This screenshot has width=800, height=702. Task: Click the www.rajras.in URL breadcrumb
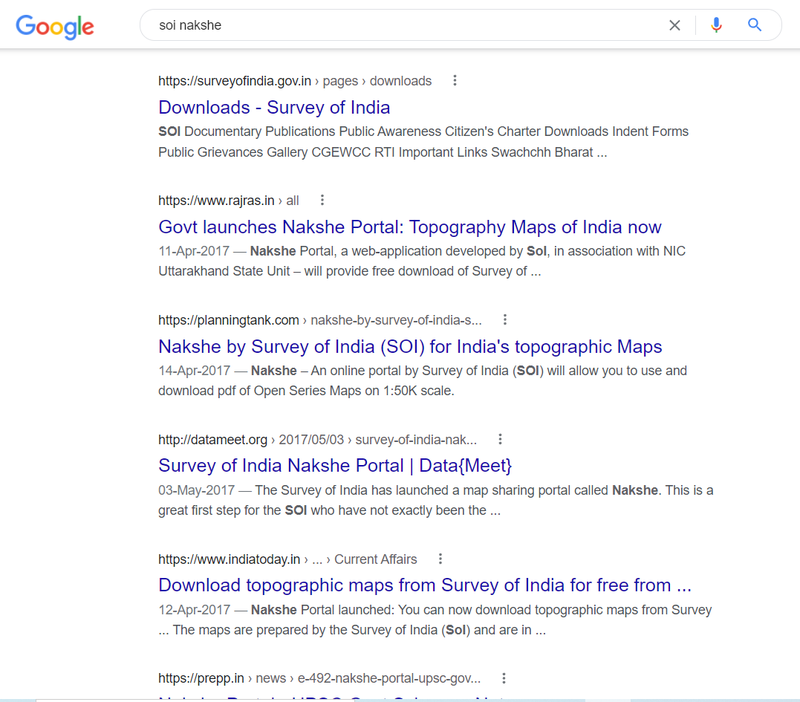tap(229, 200)
